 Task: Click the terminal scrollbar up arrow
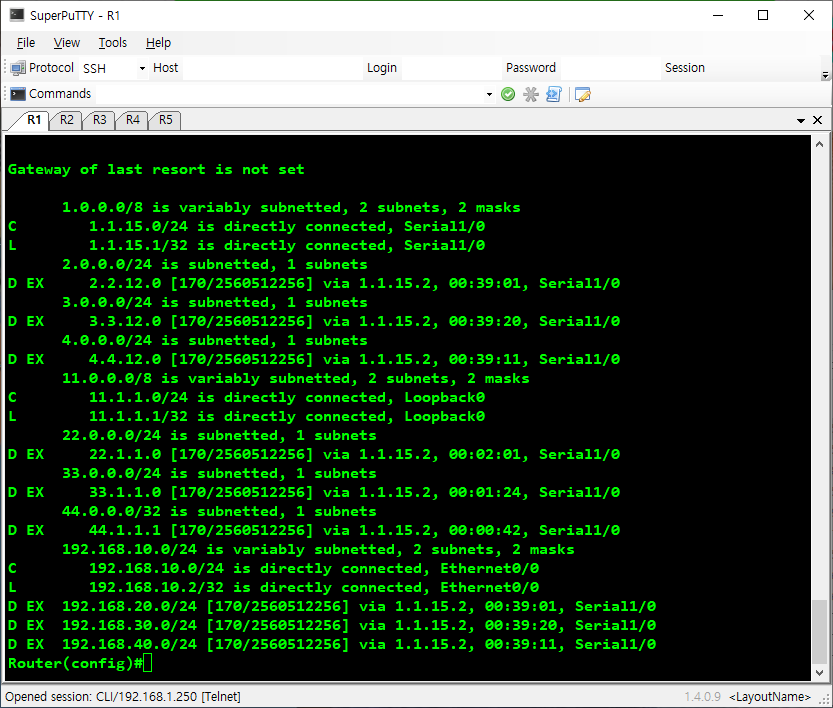coord(819,144)
